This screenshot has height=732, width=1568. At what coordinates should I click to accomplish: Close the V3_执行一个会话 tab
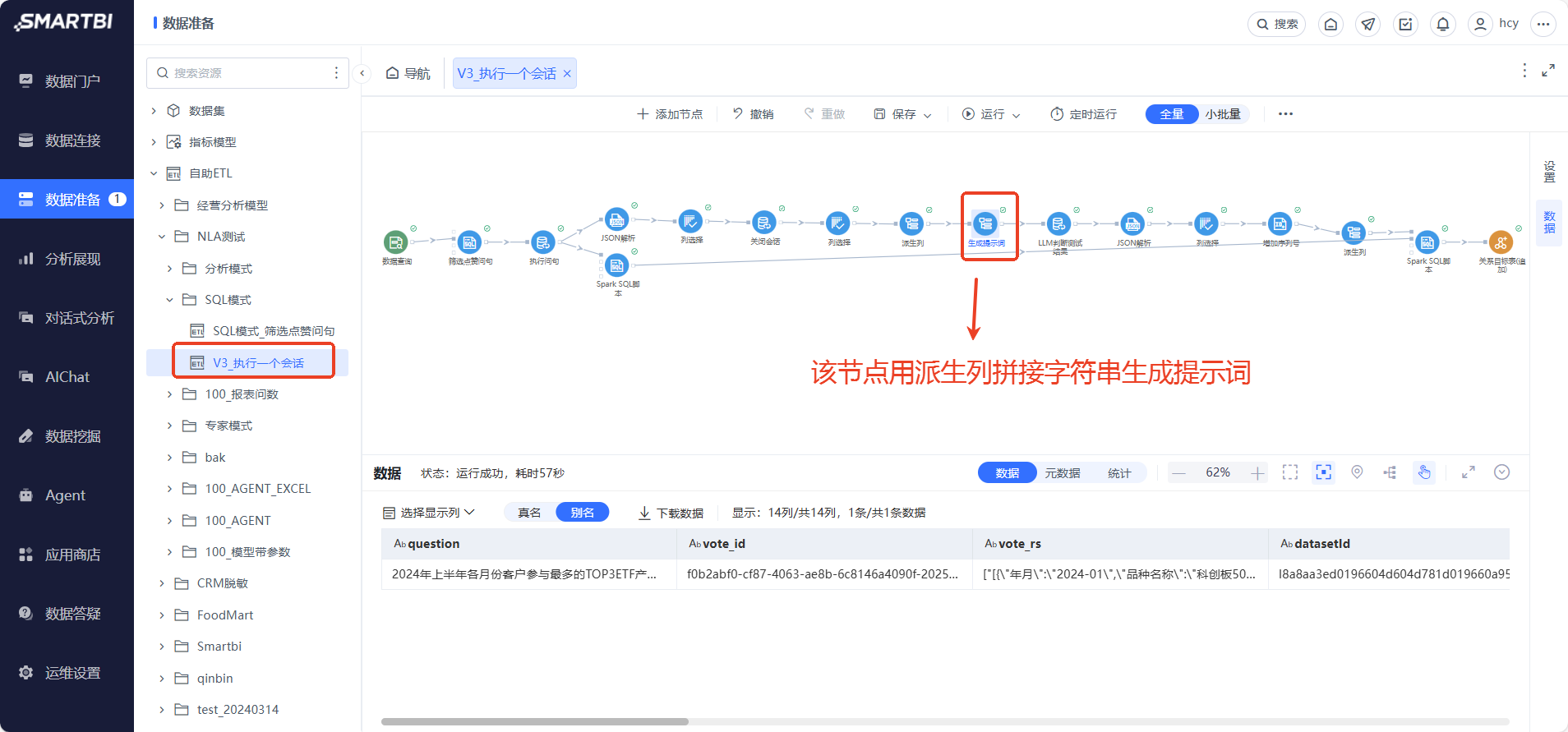click(x=567, y=74)
